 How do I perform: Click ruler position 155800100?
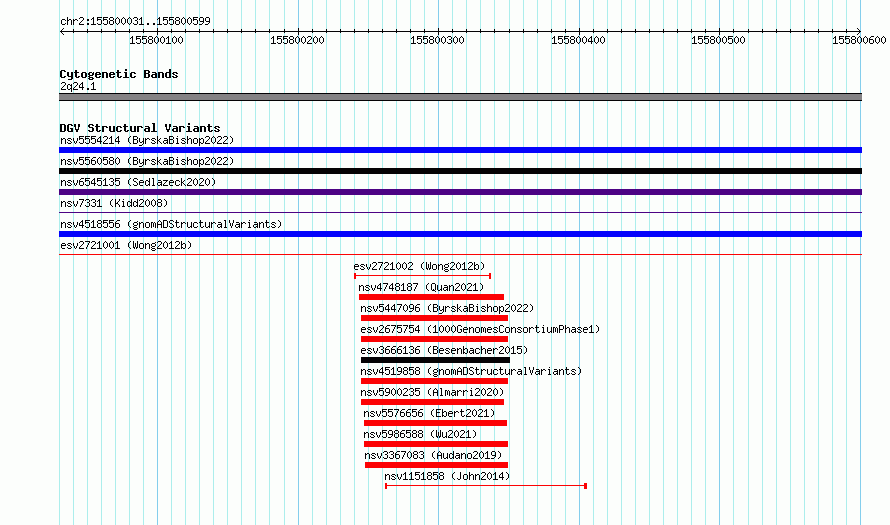[x=156, y=40]
